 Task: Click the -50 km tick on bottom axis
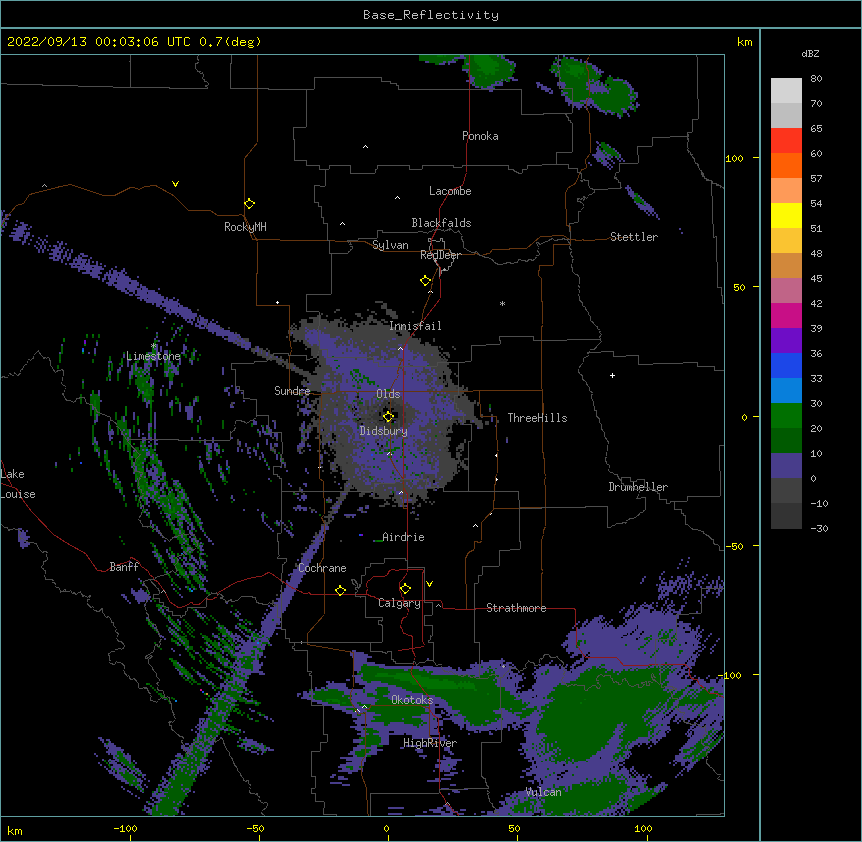(x=255, y=828)
